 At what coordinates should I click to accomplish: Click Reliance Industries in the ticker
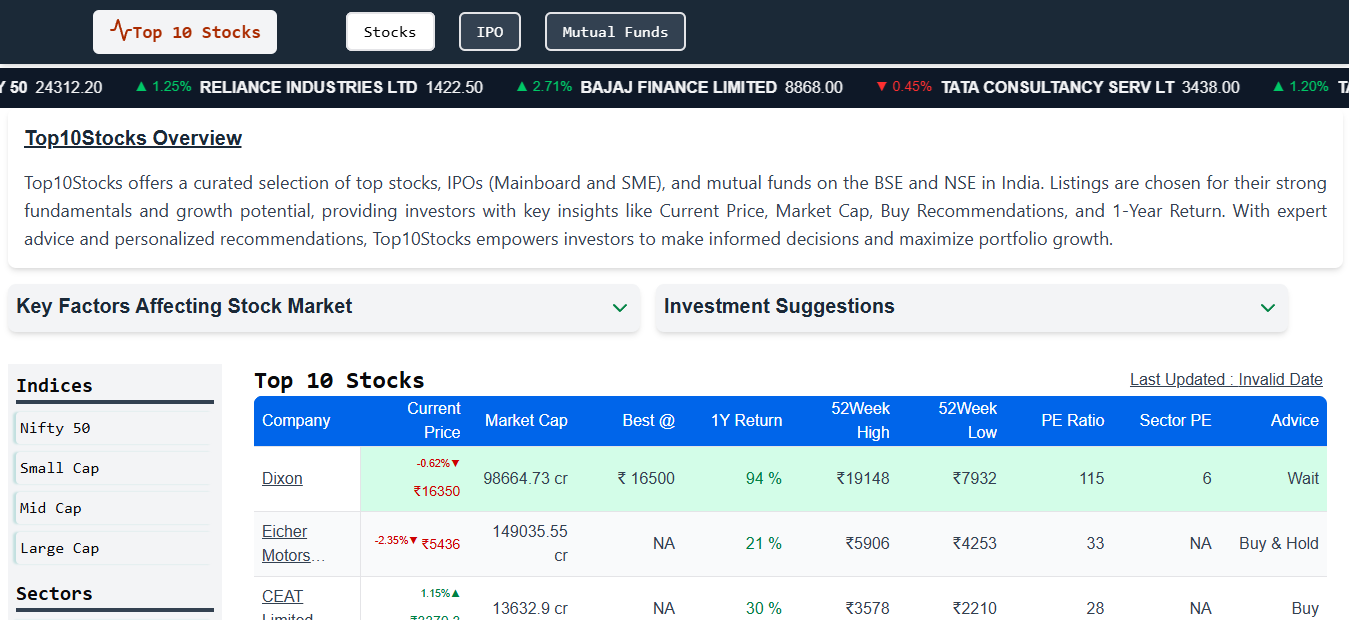click(308, 87)
